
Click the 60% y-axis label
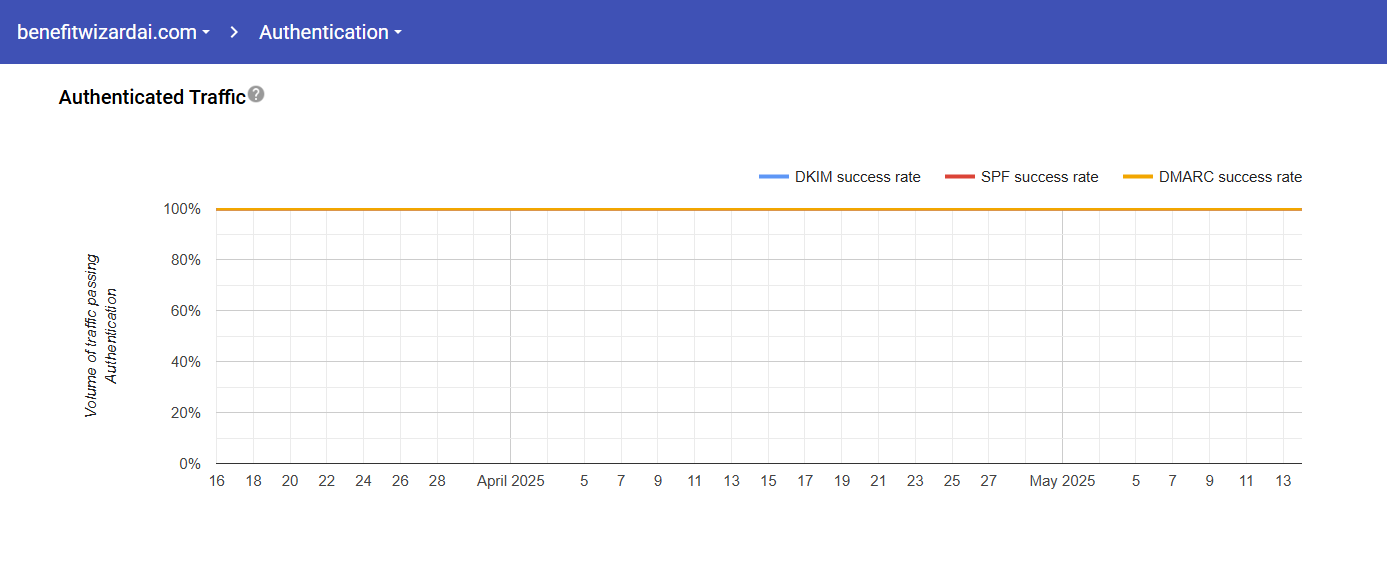(185, 311)
